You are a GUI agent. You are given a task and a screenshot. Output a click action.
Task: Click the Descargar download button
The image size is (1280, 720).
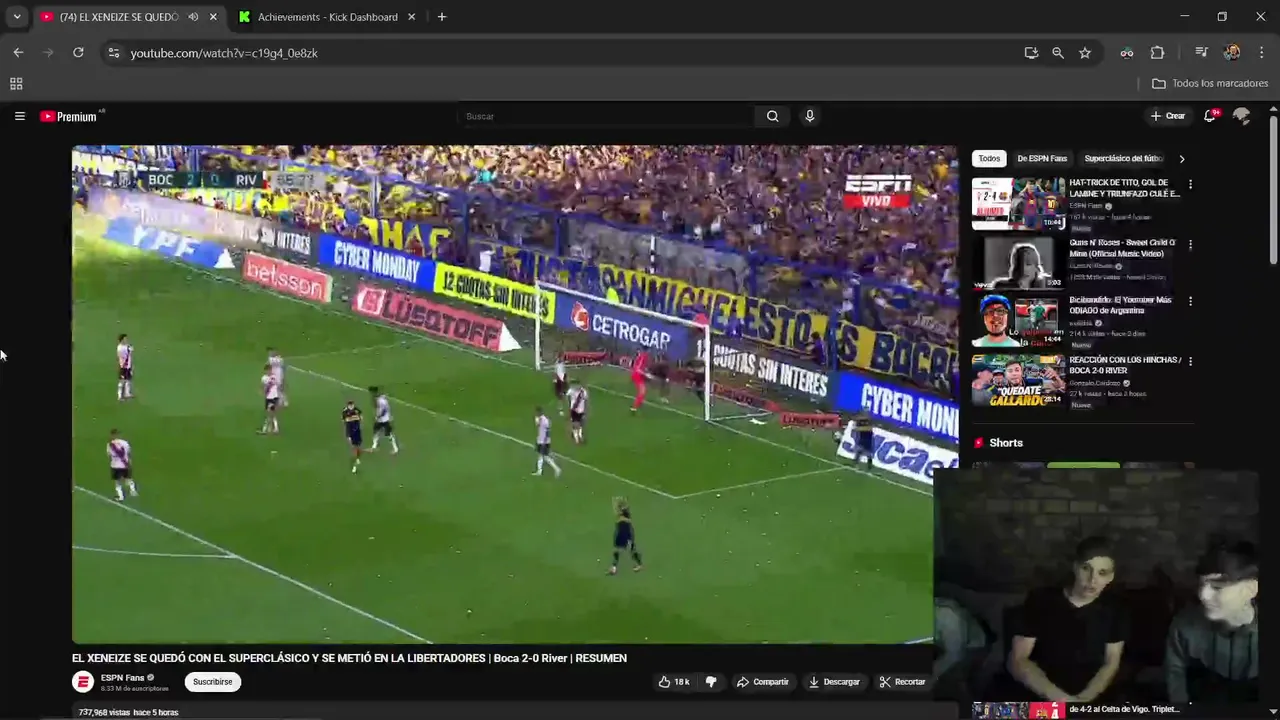[834, 682]
